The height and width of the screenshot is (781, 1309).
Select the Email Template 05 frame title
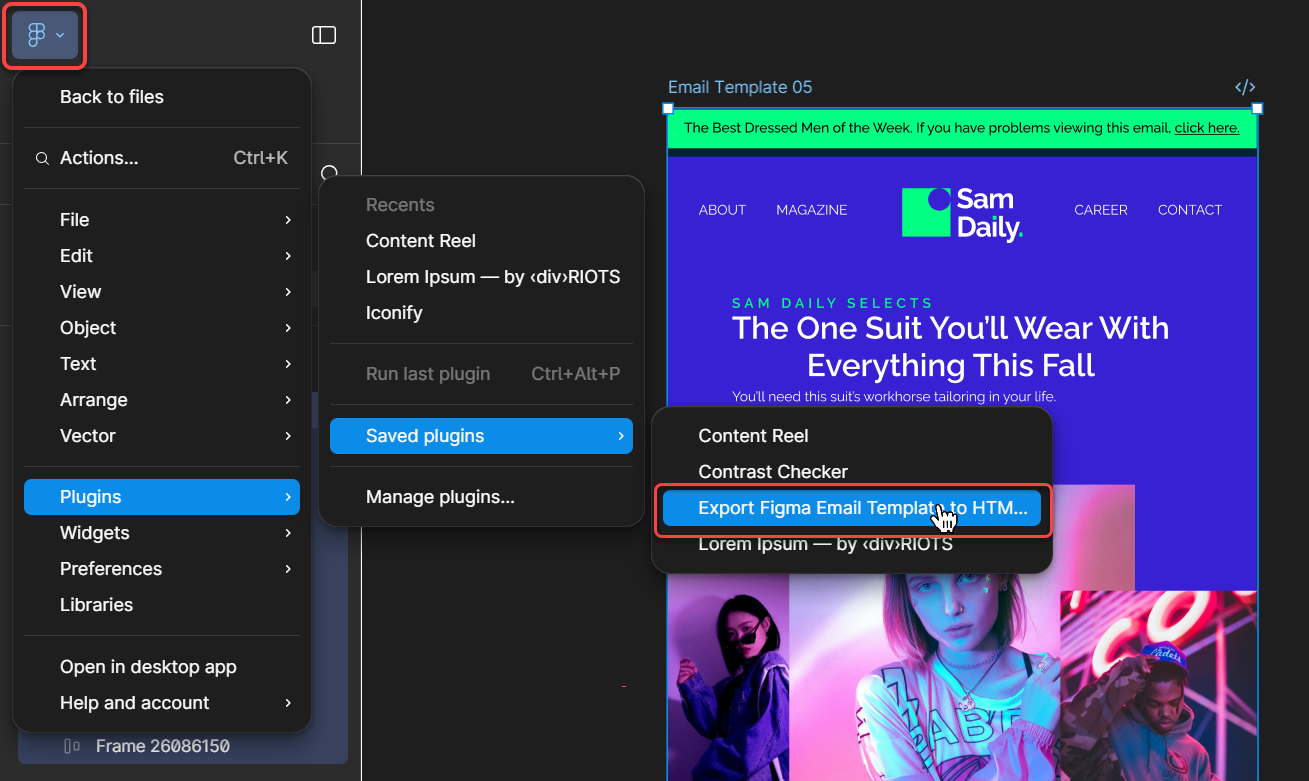[x=740, y=87]
